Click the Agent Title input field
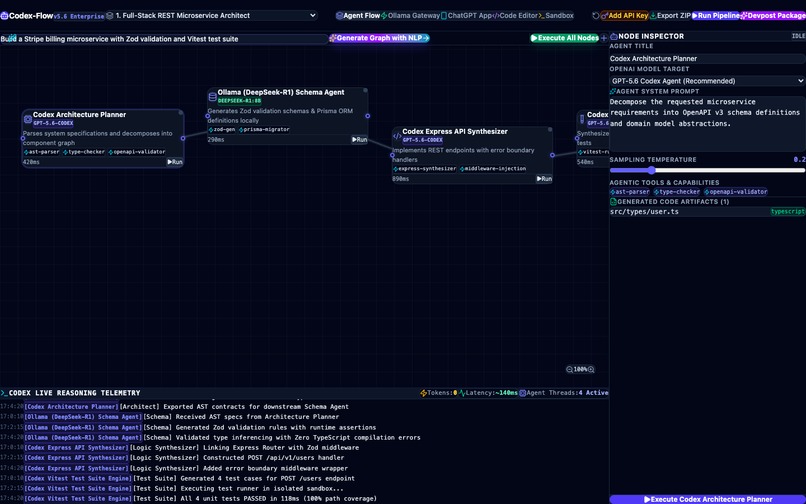The image size is (806, 504). click(x=707, y=59)
